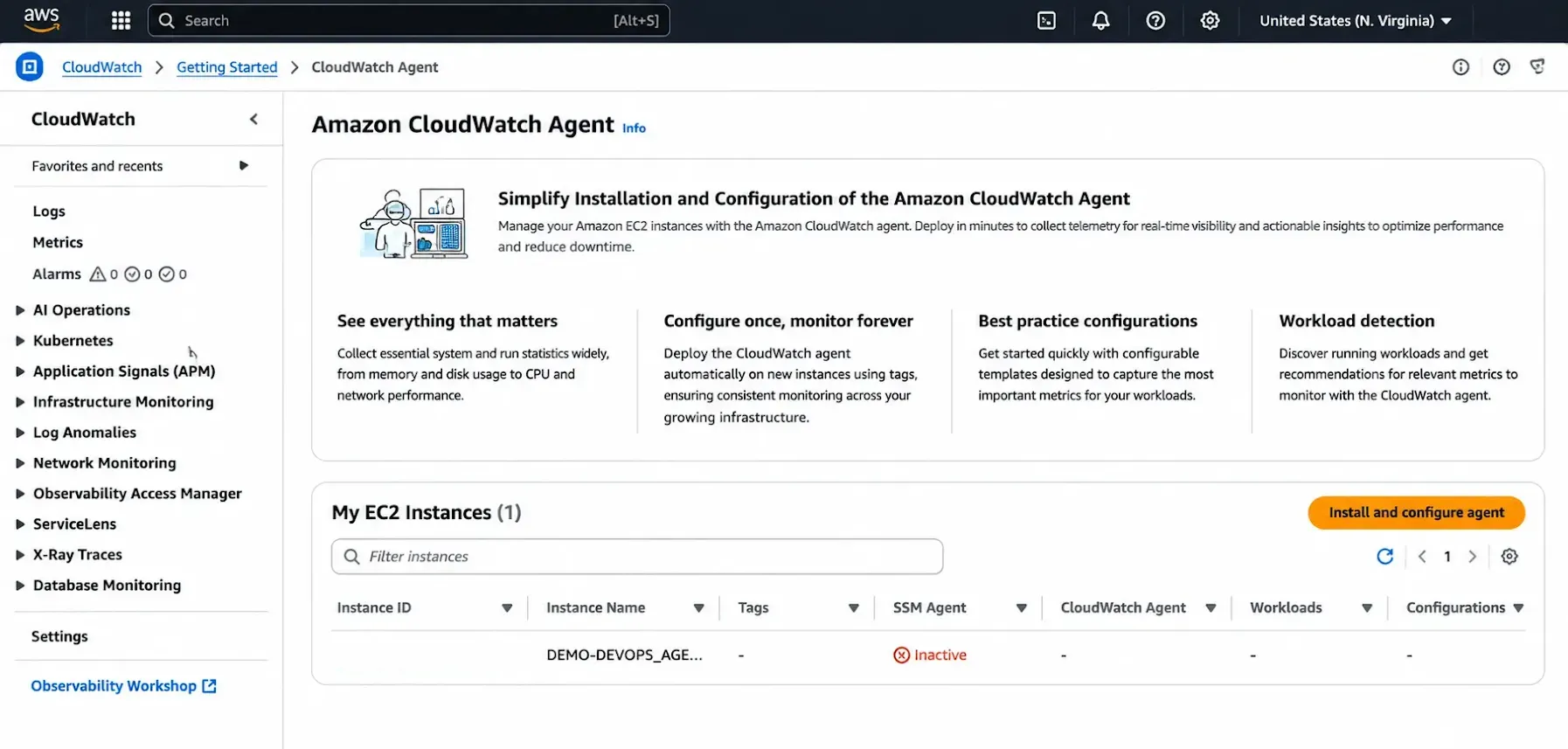
Task: Open the region selector United States (N. Virginia)
Action: [1355, 20]
